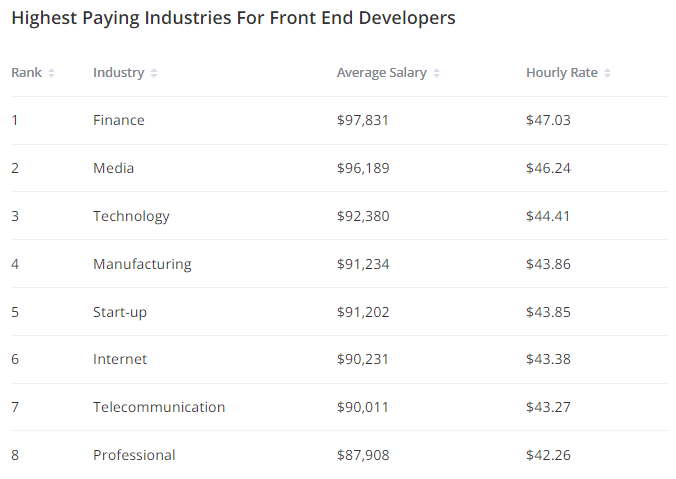
Task: Sort by Average Salary header text
Action: pyautogui.click(x=381, y=73)
